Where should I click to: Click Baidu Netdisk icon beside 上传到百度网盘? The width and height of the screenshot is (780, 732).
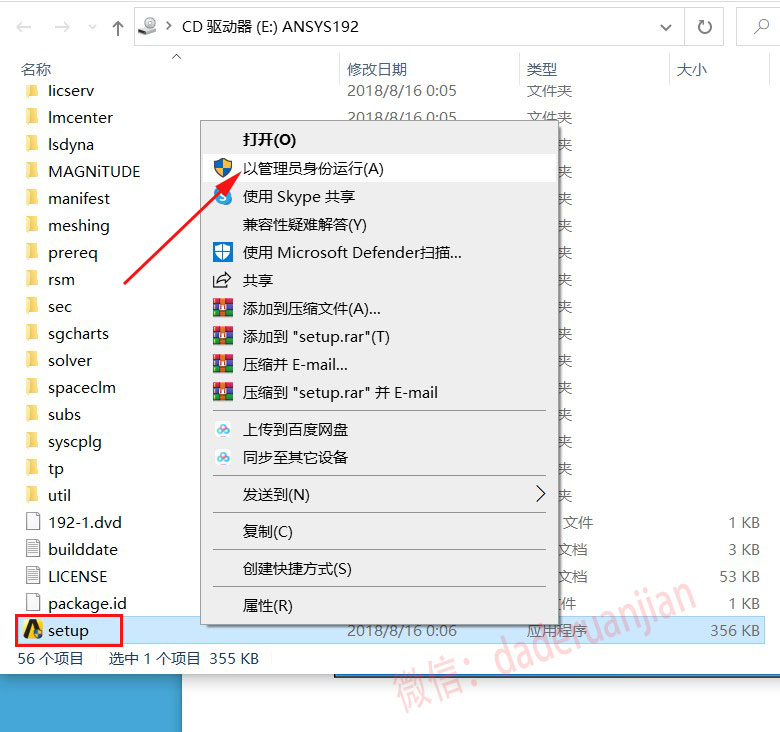coord(223,429)
